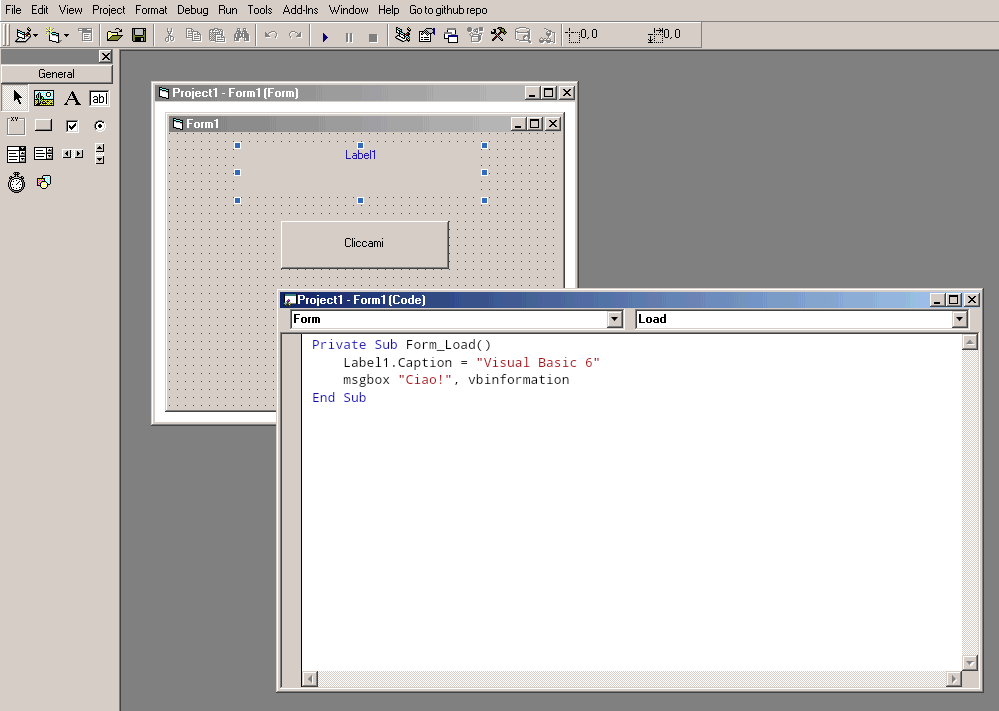Click the Find binoculars icon
Image resolution: width=999 pixels, height=711 pixels.
point(241,35)
